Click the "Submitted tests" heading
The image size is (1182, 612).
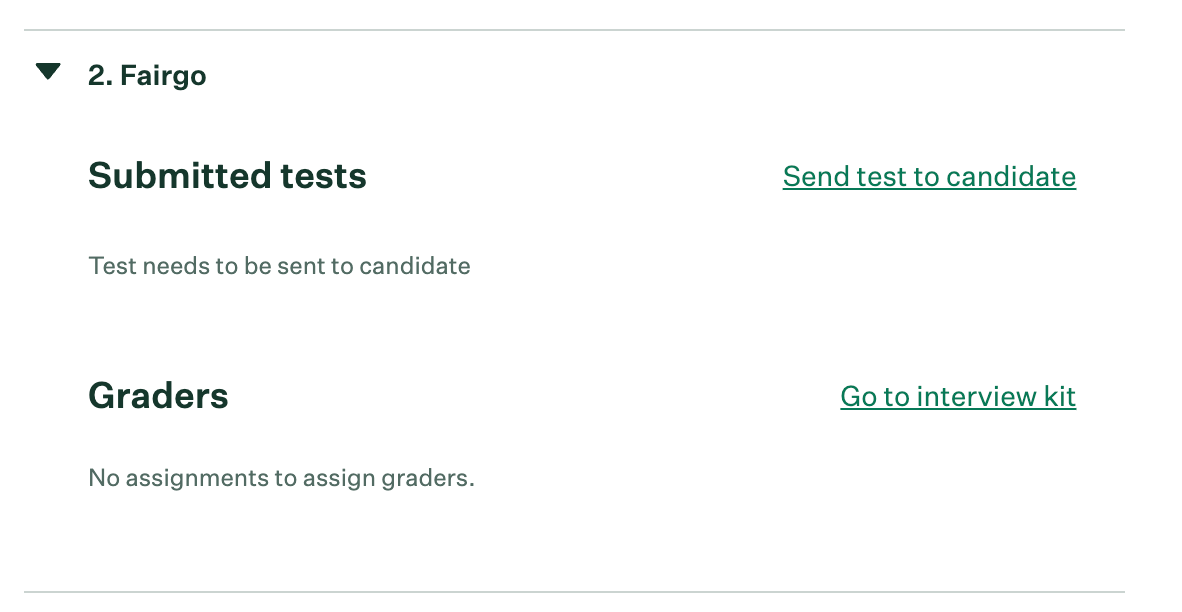[x=227, y=177]
